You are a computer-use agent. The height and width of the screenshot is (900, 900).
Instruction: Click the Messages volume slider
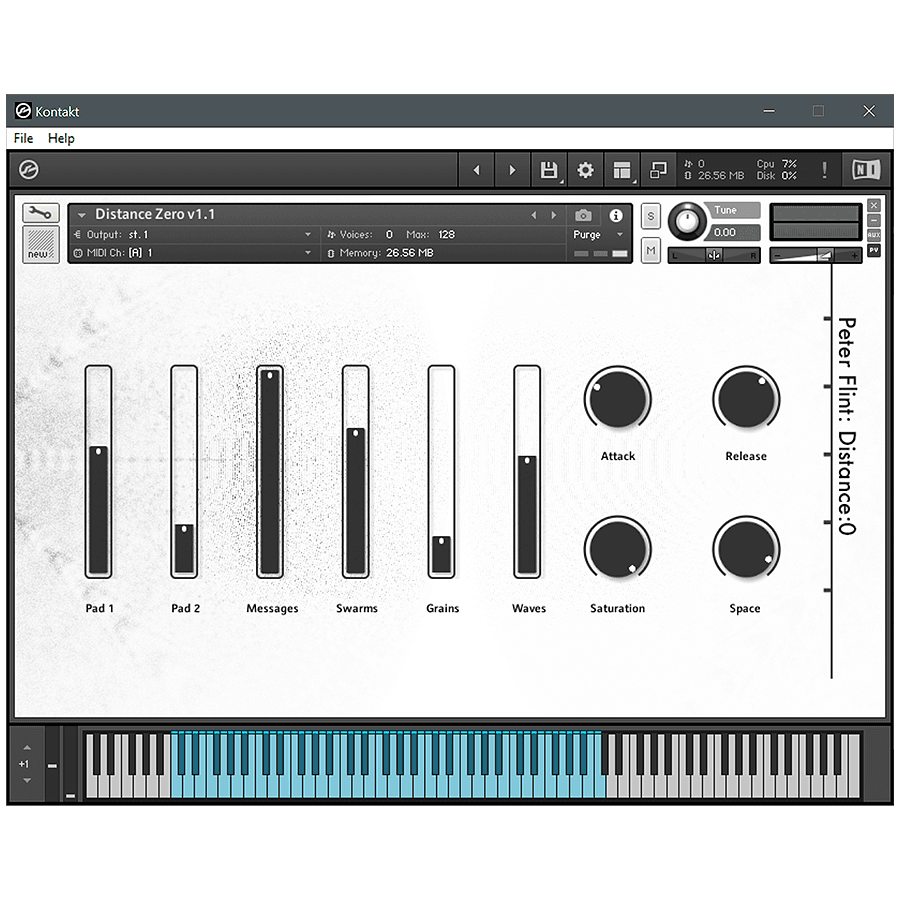270,471
